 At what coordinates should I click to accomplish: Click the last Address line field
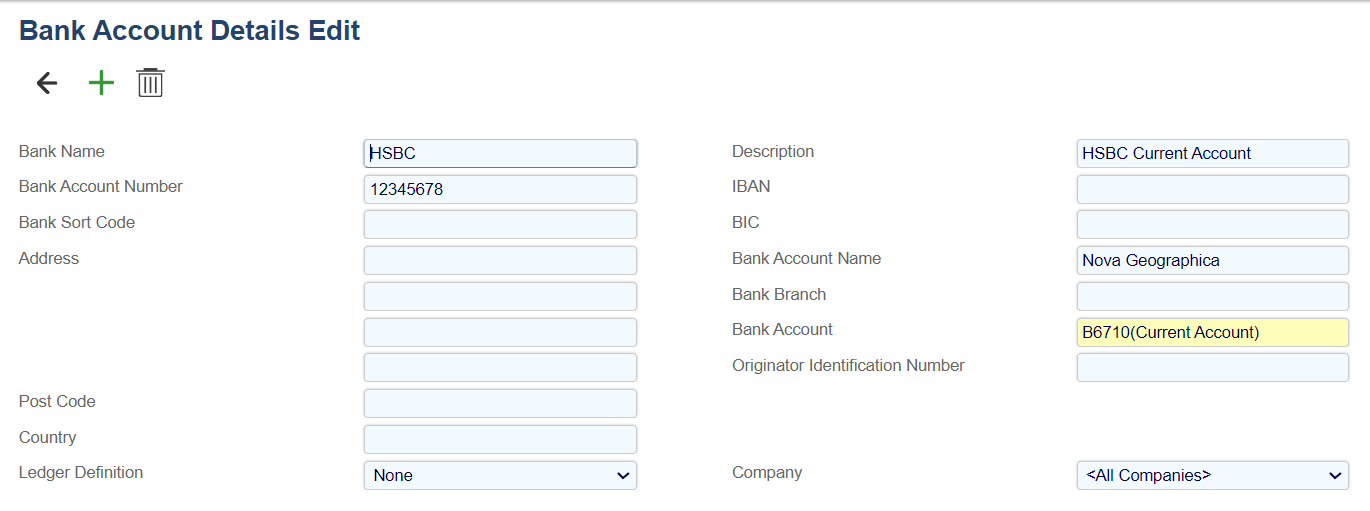coord(500,367)
